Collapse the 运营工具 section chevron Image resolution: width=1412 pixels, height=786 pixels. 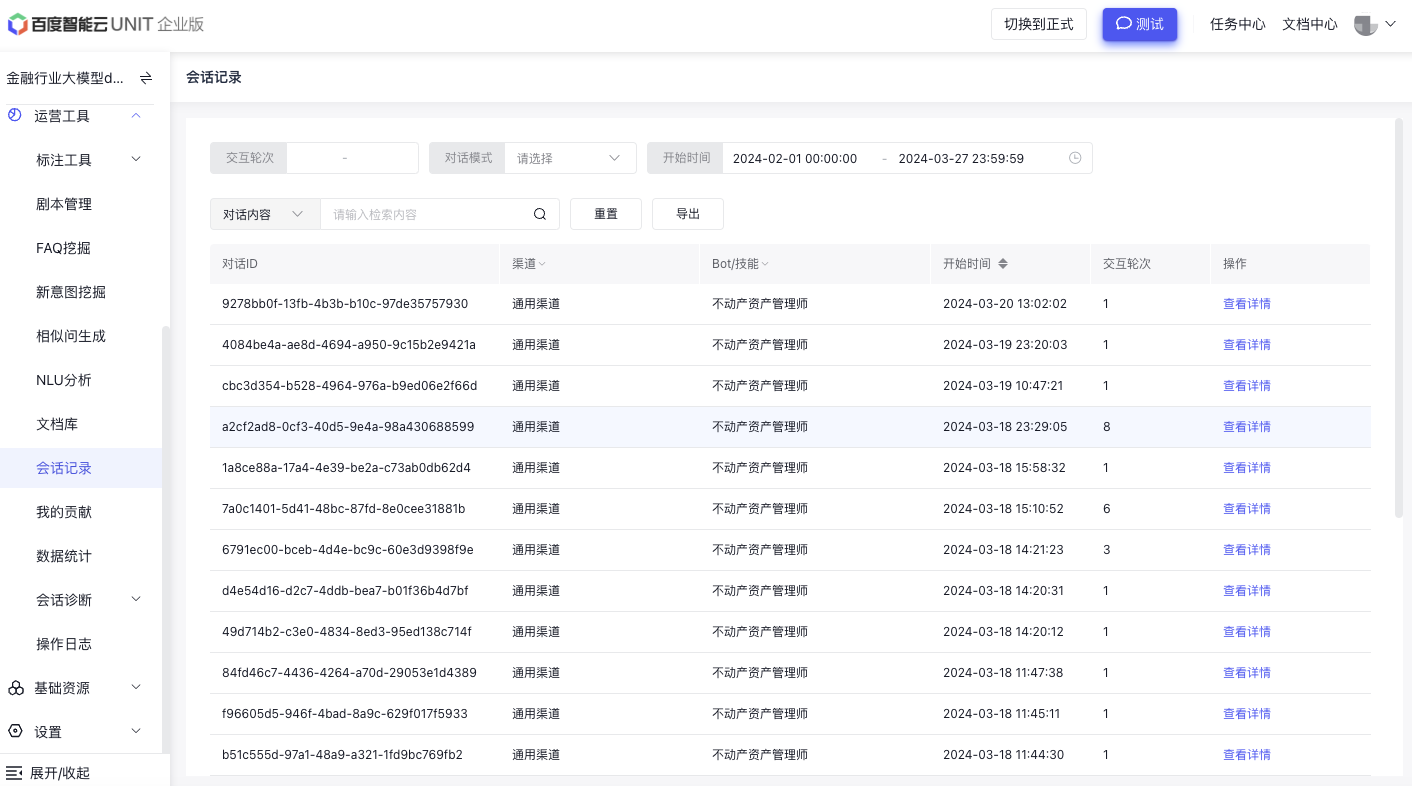pyautogui.click(x=137, y=115)
